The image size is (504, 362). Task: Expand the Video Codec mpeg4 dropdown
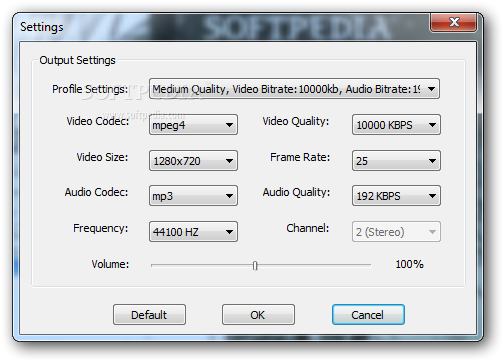point(193,125)
